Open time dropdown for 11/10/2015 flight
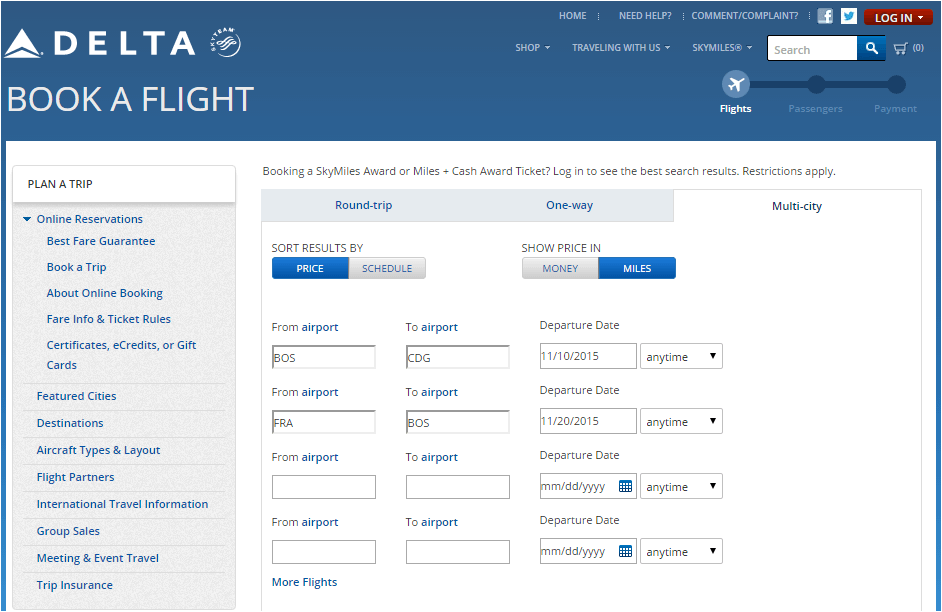Screen dimensions: 942x612 pyautogui.click(x=681, y=356)
